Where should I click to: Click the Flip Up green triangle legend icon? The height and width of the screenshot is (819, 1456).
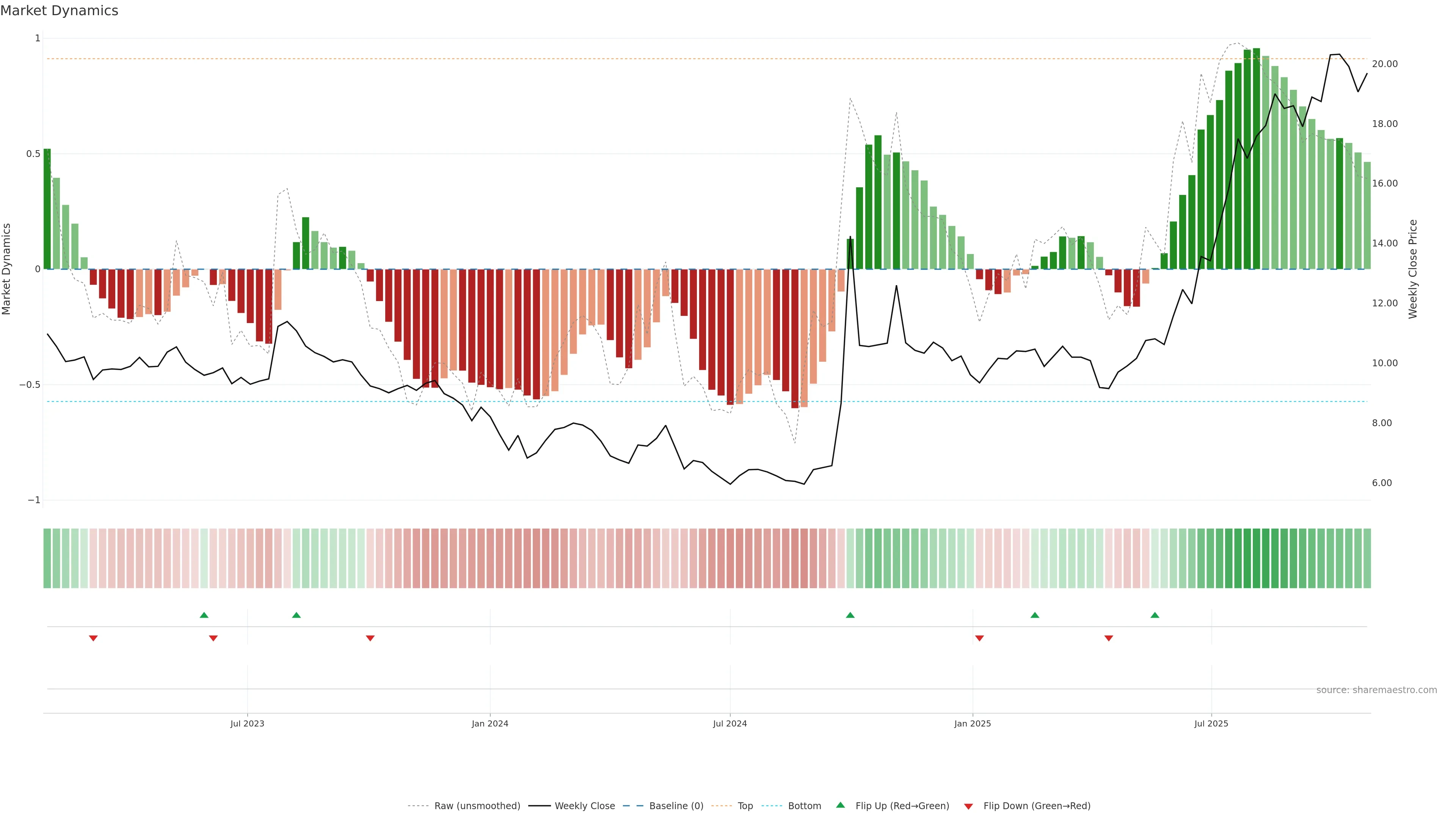pyautogui.click(x=840, y=805)
